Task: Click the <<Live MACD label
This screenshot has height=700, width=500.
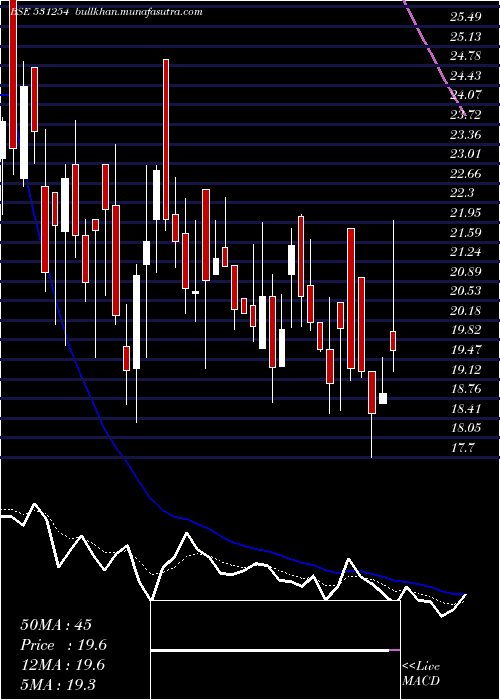Action: point(421,674)
